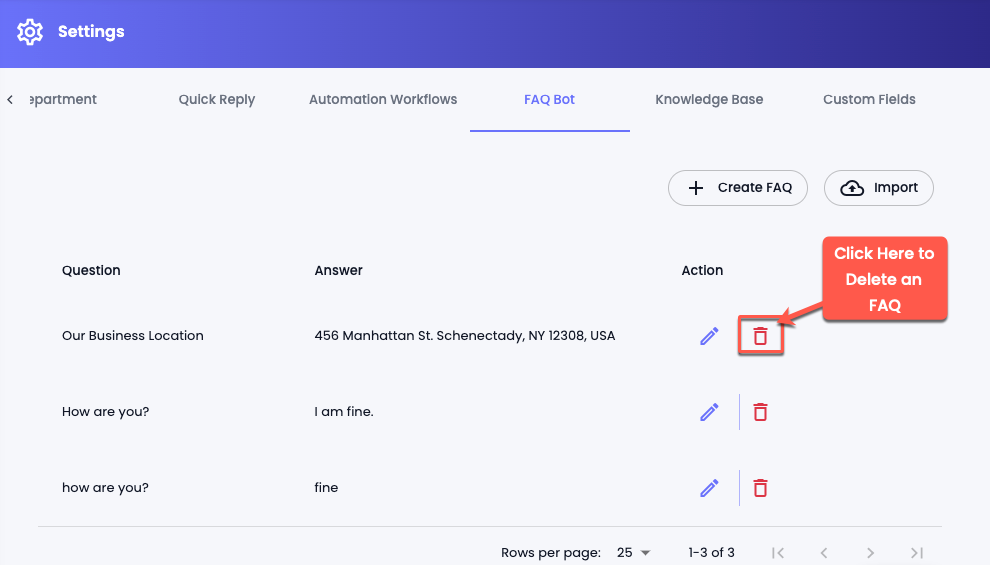Edit the 'How are you?' FAQ

click(x=709, y=412)
